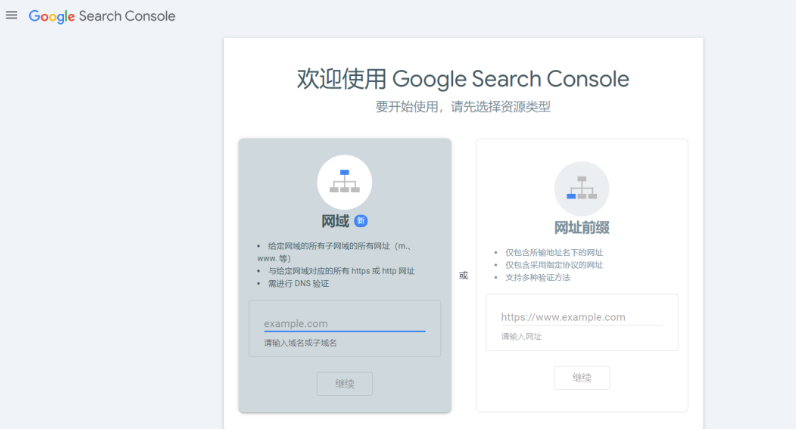796x431 pixels.
Task: Focus the https://www.example.com URL input field
Action: coord(582,317)
